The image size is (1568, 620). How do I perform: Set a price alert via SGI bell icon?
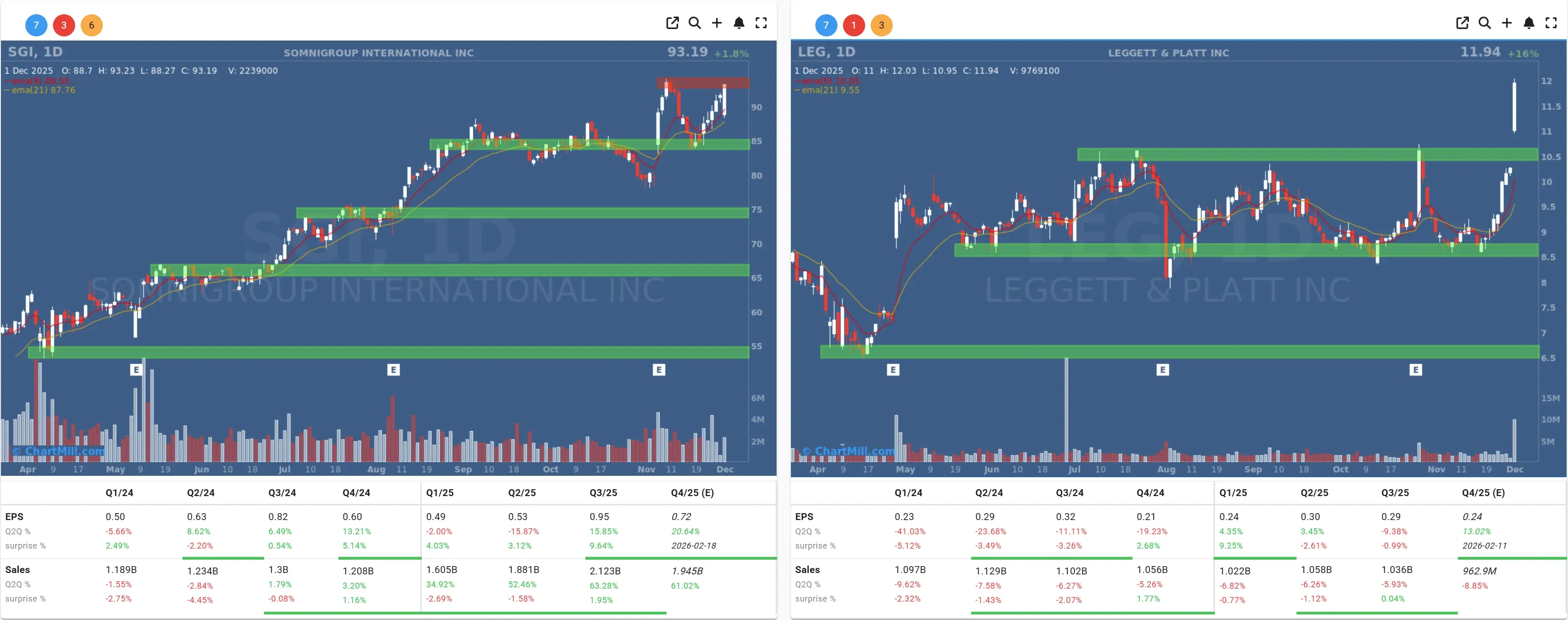(739, 23)
